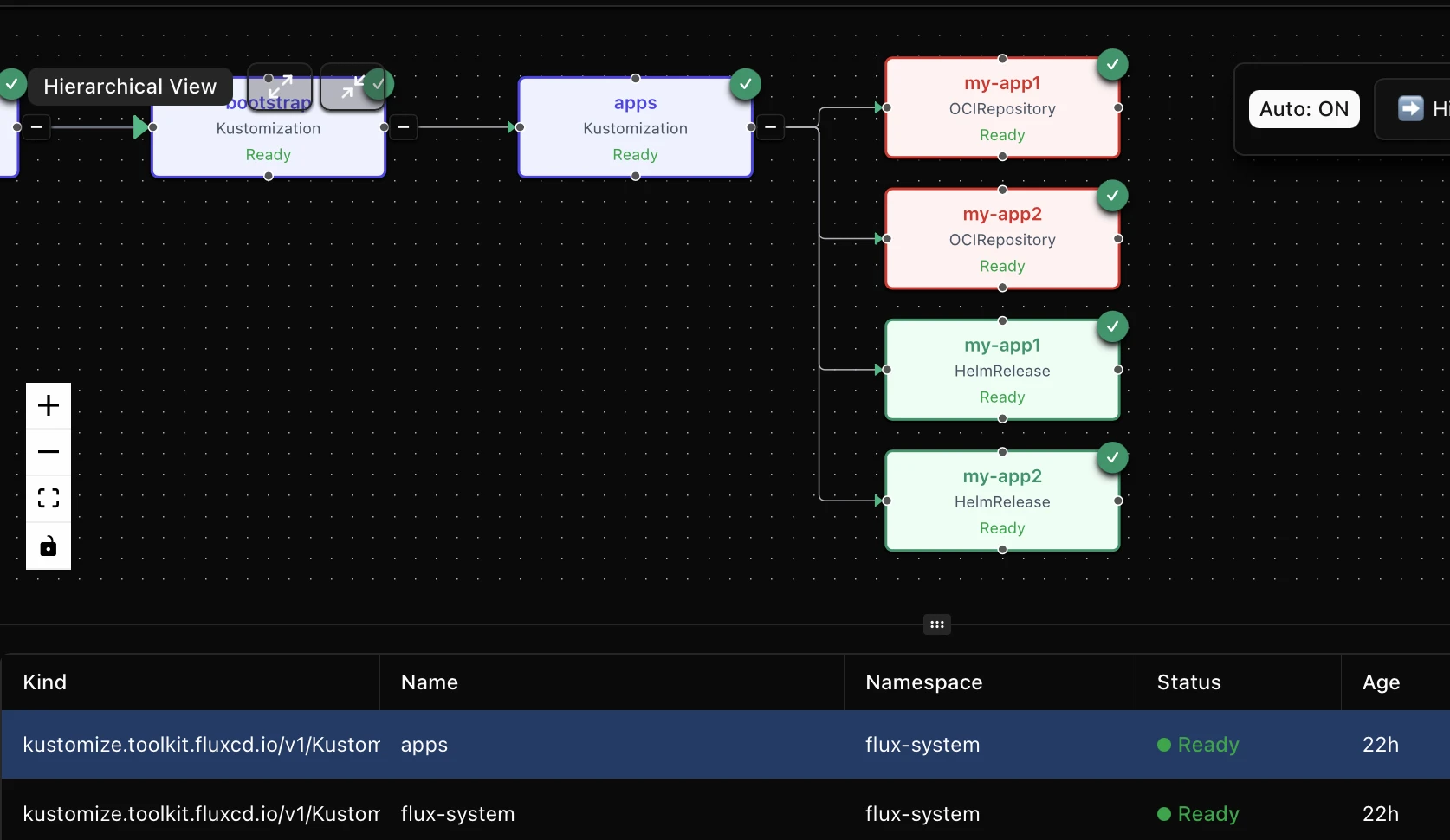Viewport: 1450px width, 840px height.
Task: Open the Hierarchical View selector
Action: (x=129, y=86)
